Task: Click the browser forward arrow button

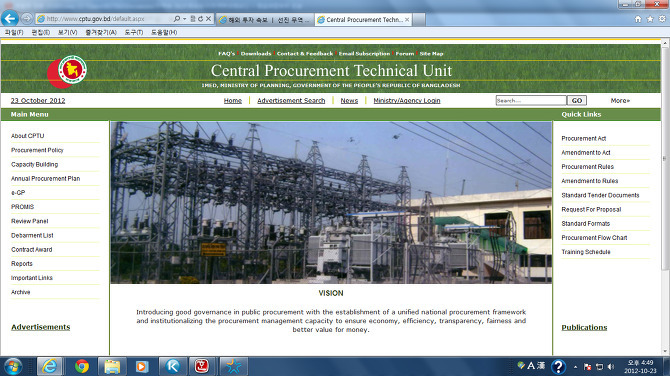Action: coord(26,19)
